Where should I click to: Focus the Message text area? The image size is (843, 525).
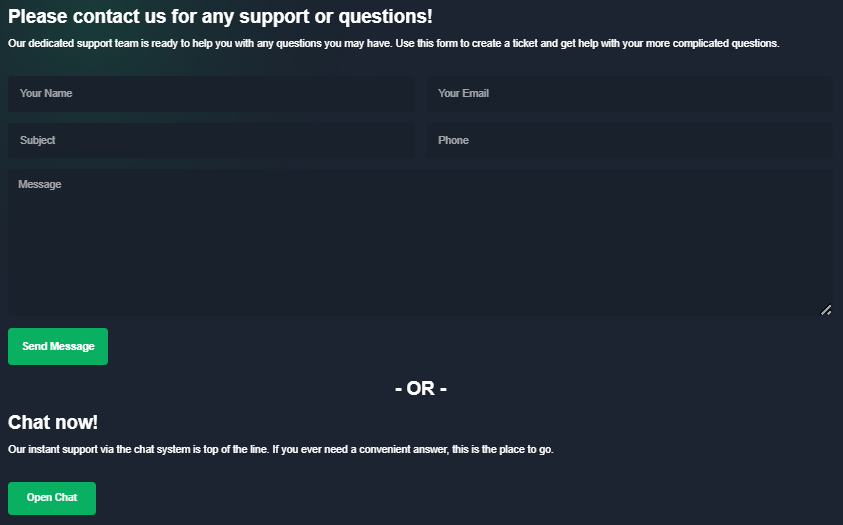click(x=420, y=243)
